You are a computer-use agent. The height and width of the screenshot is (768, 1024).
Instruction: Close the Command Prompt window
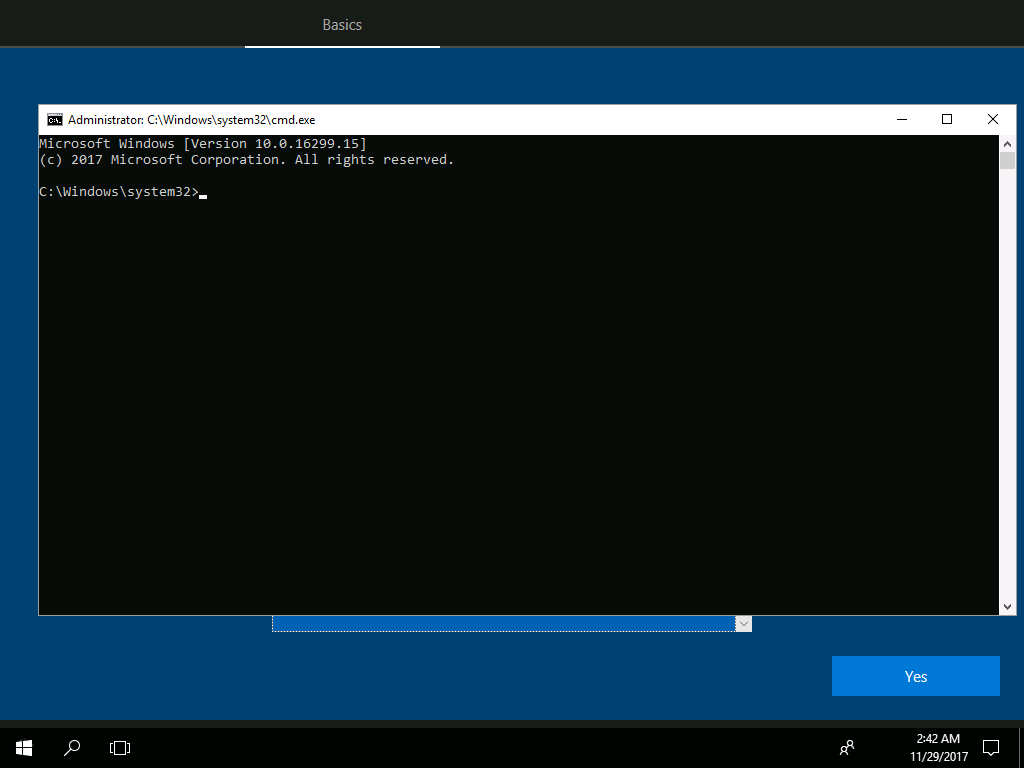993,120
